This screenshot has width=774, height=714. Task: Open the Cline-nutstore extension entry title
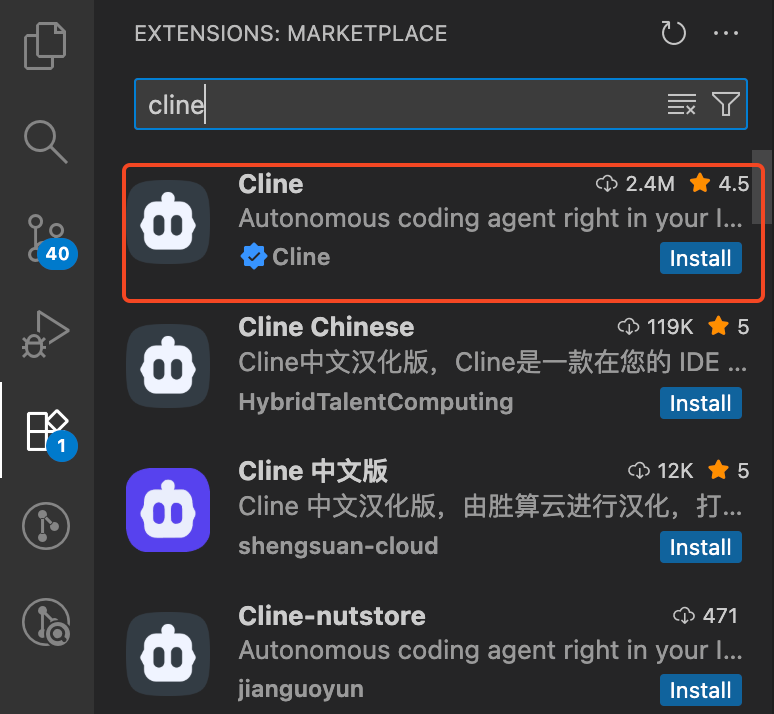(x=332, y=616)
